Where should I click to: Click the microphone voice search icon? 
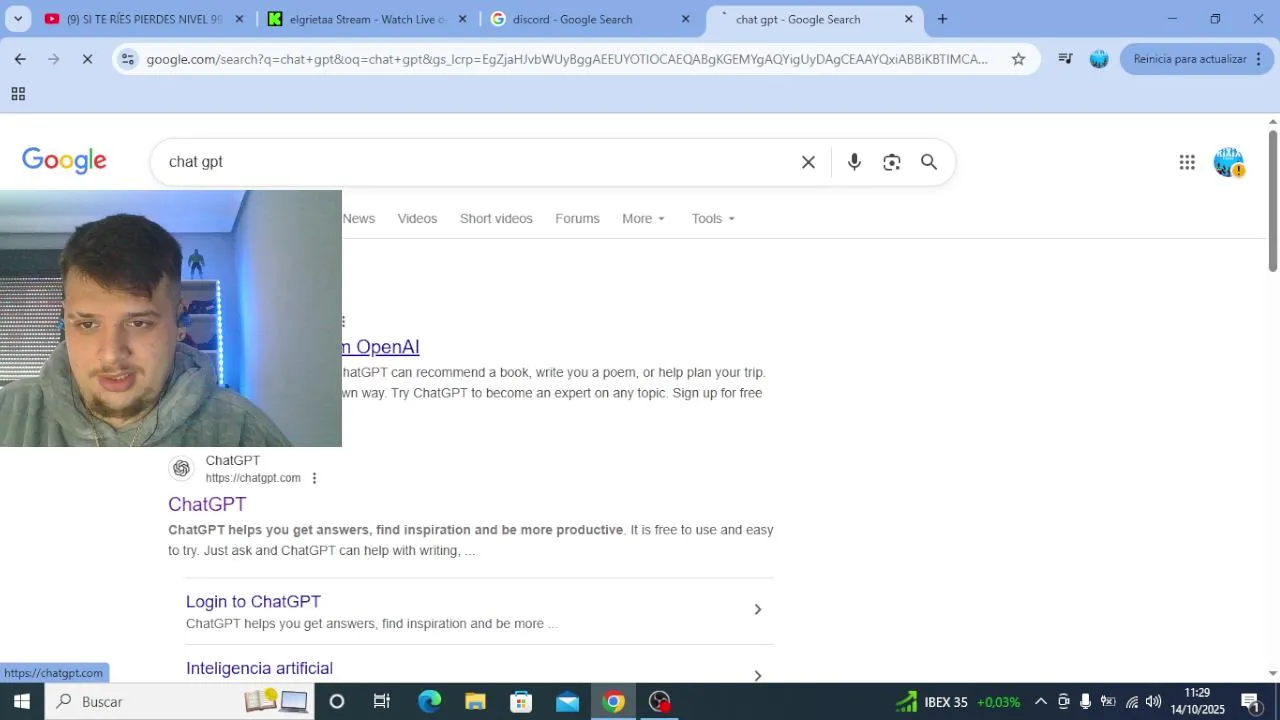854,162
